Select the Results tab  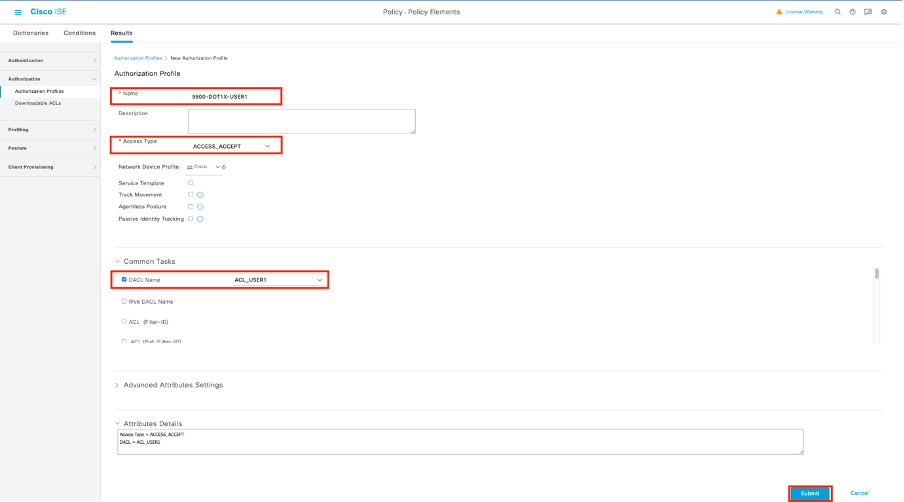[121, 33]
